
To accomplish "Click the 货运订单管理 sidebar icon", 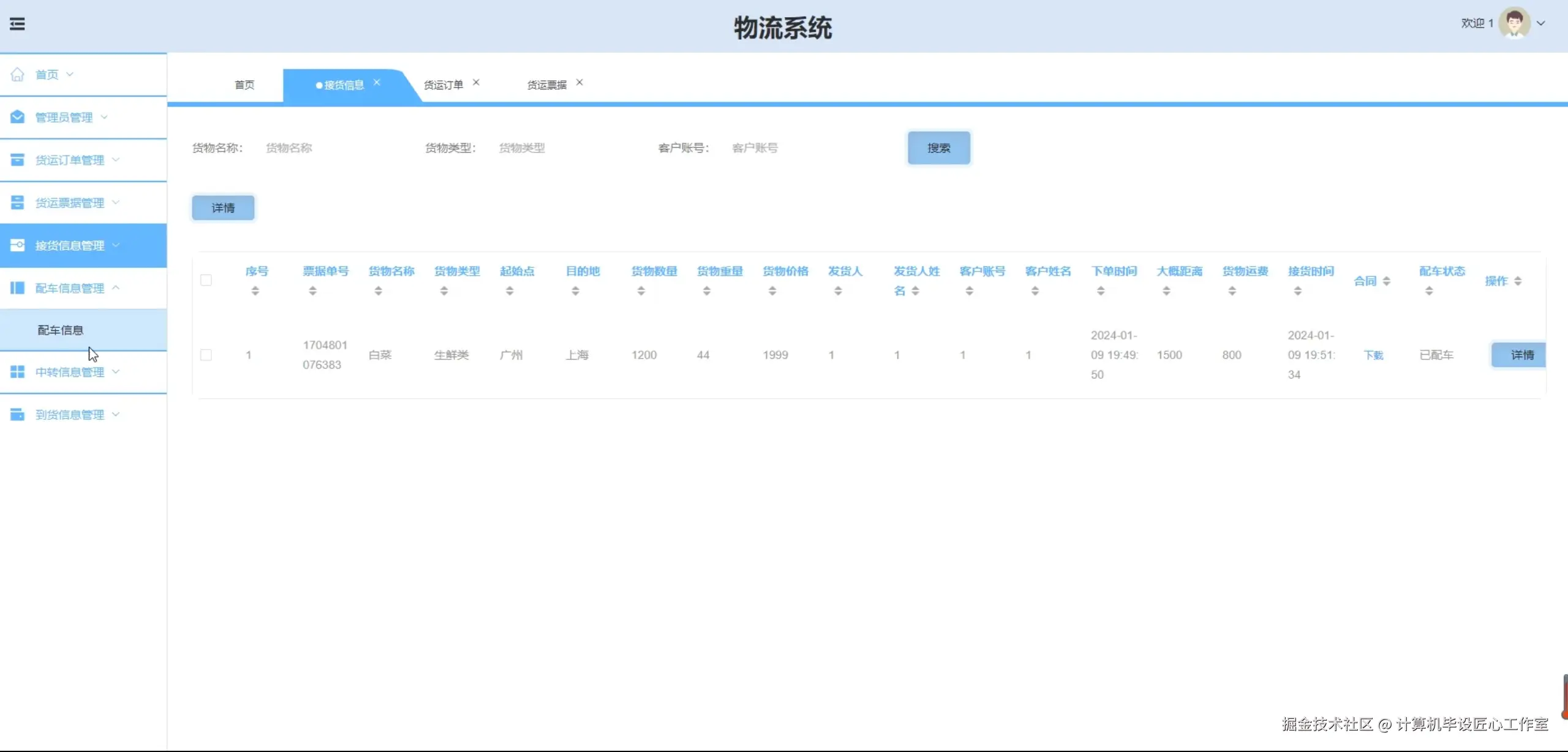I will tap(17, 160).
